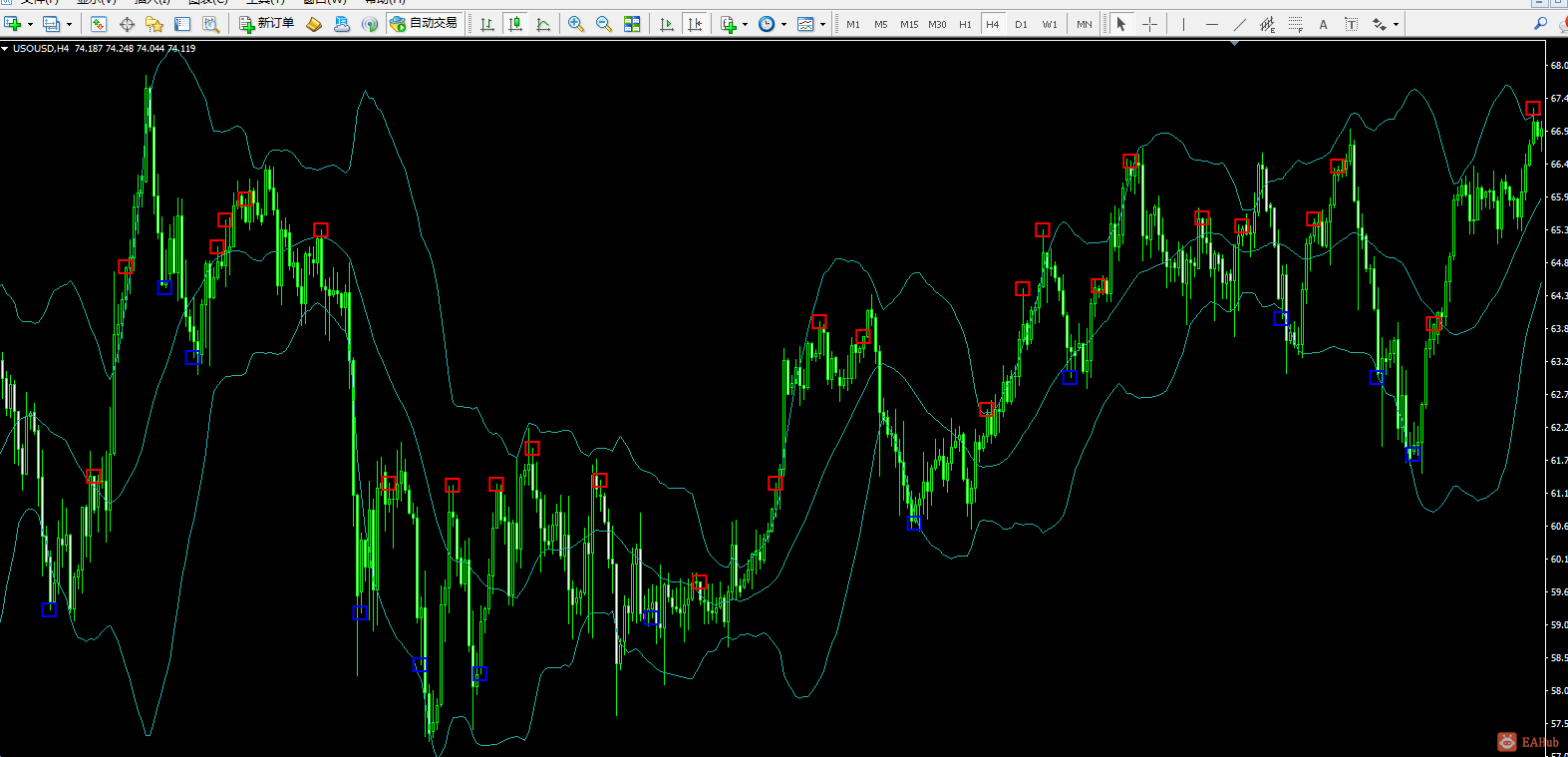This screenshot has height=757, width=1568.
Task: Open the periods clock icon
Action: click(x=767, y=24)
